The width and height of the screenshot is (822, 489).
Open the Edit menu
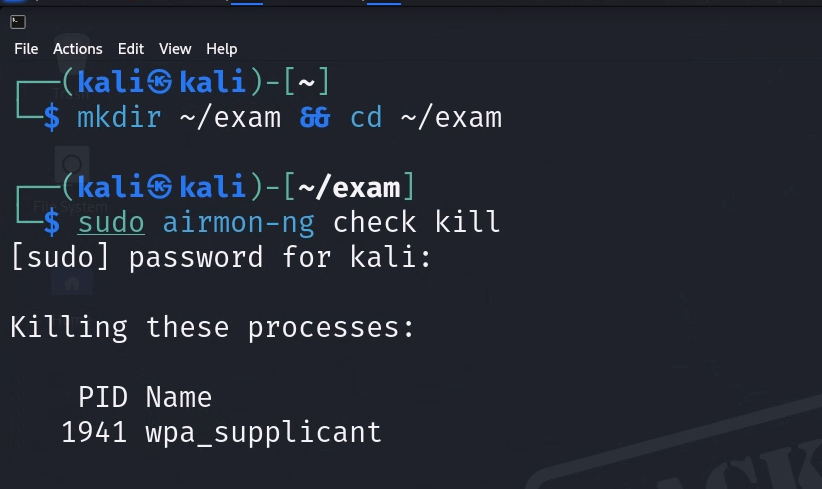tap(131, 48)
